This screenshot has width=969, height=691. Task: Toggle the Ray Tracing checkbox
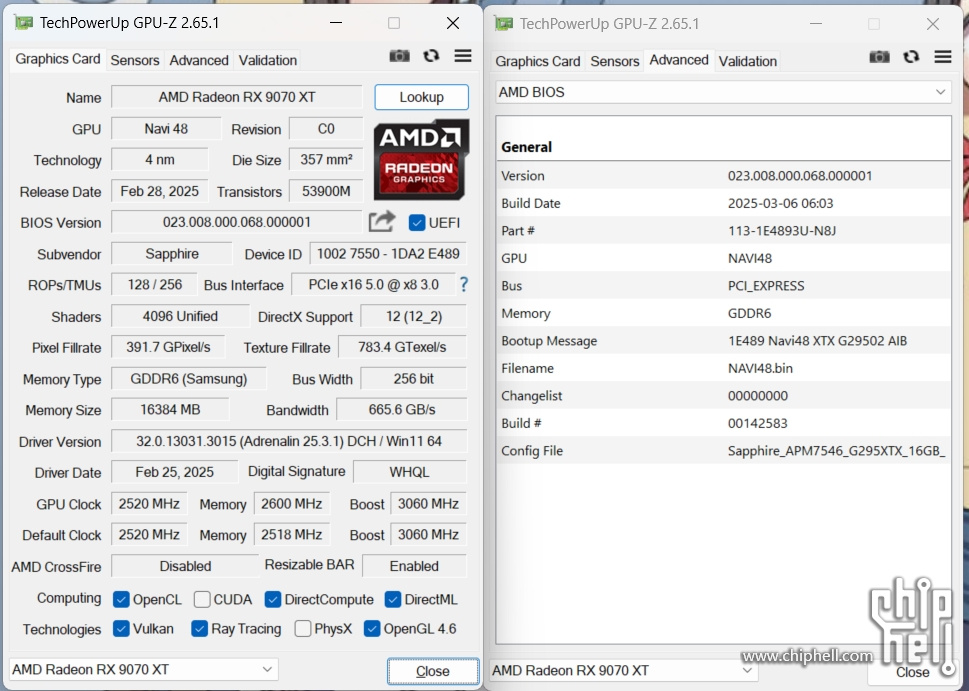199,629
